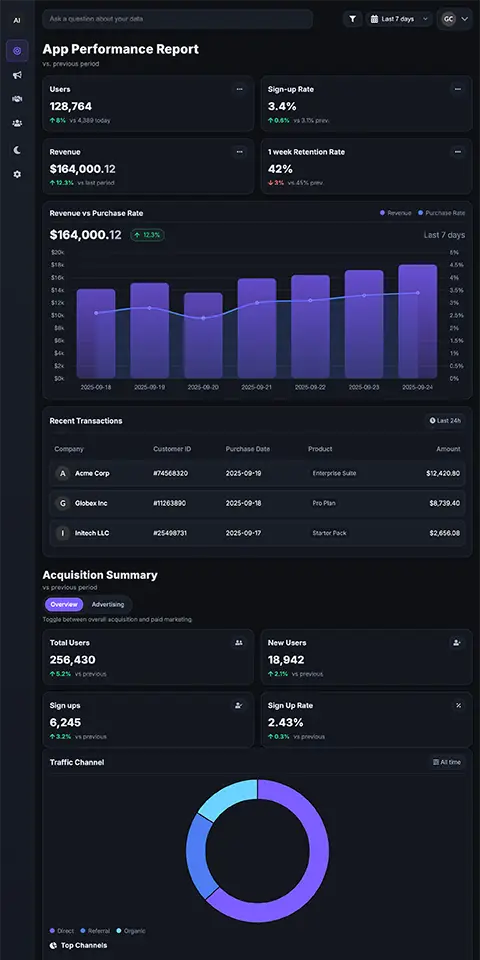The width and height of the screenshot is (480, 960).
Task: Select customer ID #74568320
Action: [x=170, y=473]
